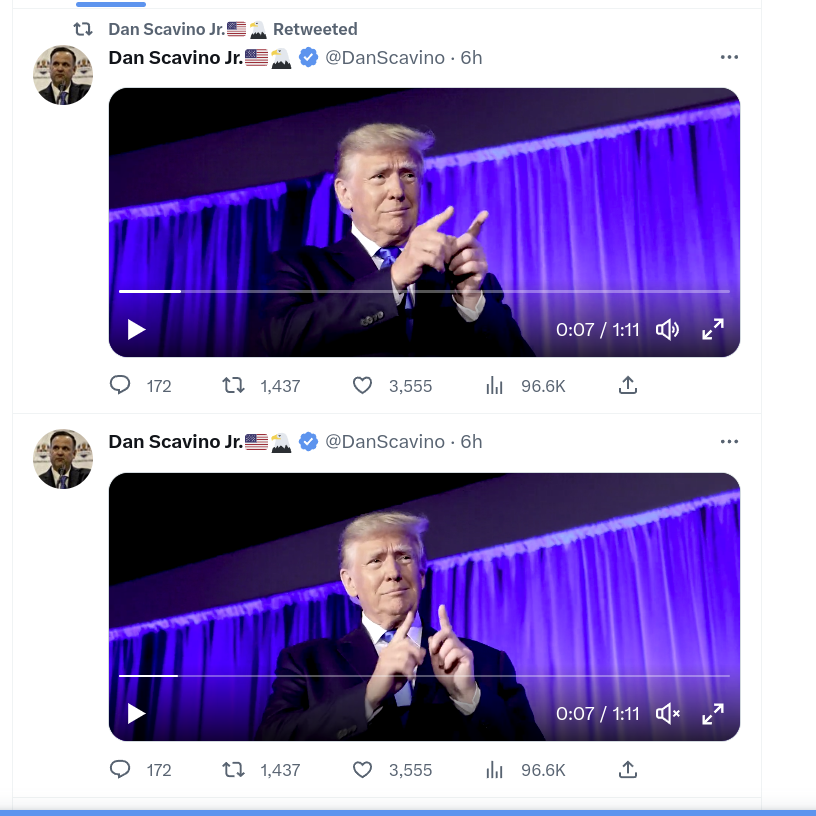Like the first tweet
816x816 pixels.
[362, 386]
